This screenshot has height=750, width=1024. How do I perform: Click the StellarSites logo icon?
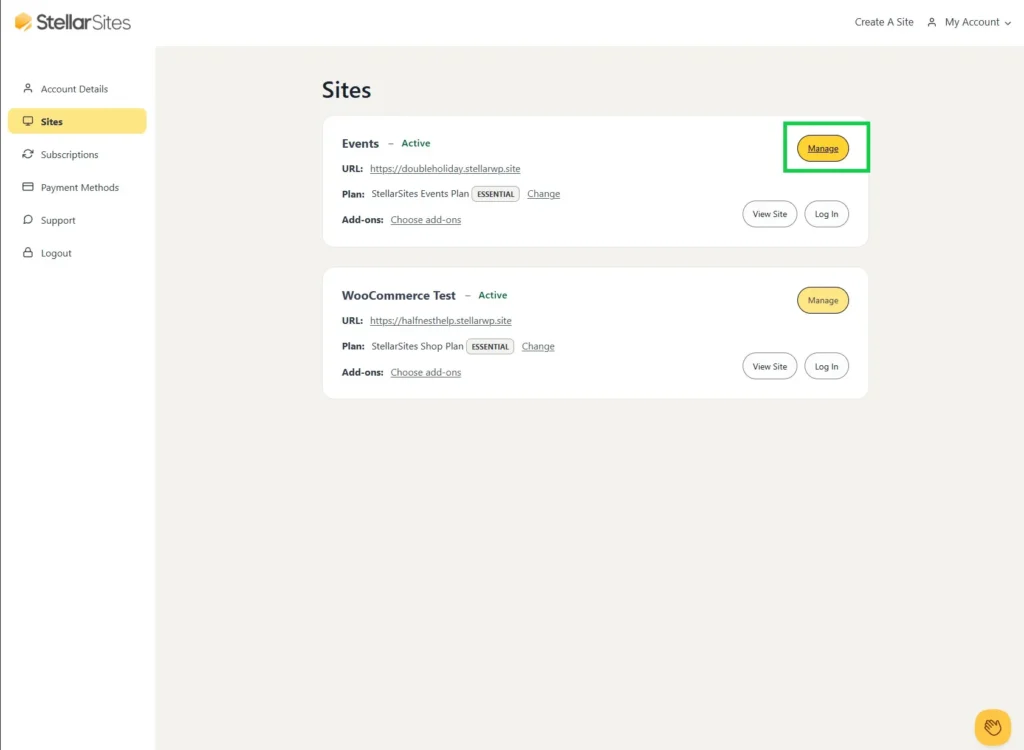click(x=23, y=22)
